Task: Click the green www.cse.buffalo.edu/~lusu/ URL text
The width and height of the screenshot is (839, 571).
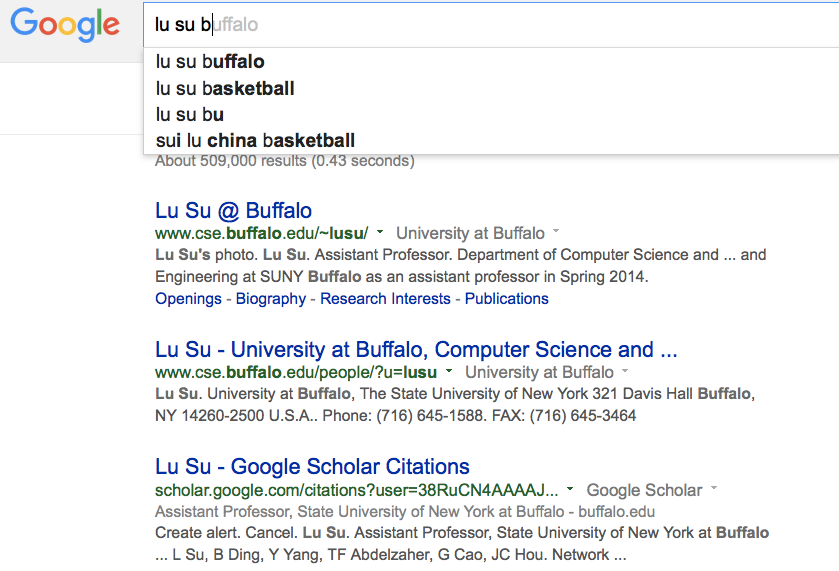Action: coord(262,234)
